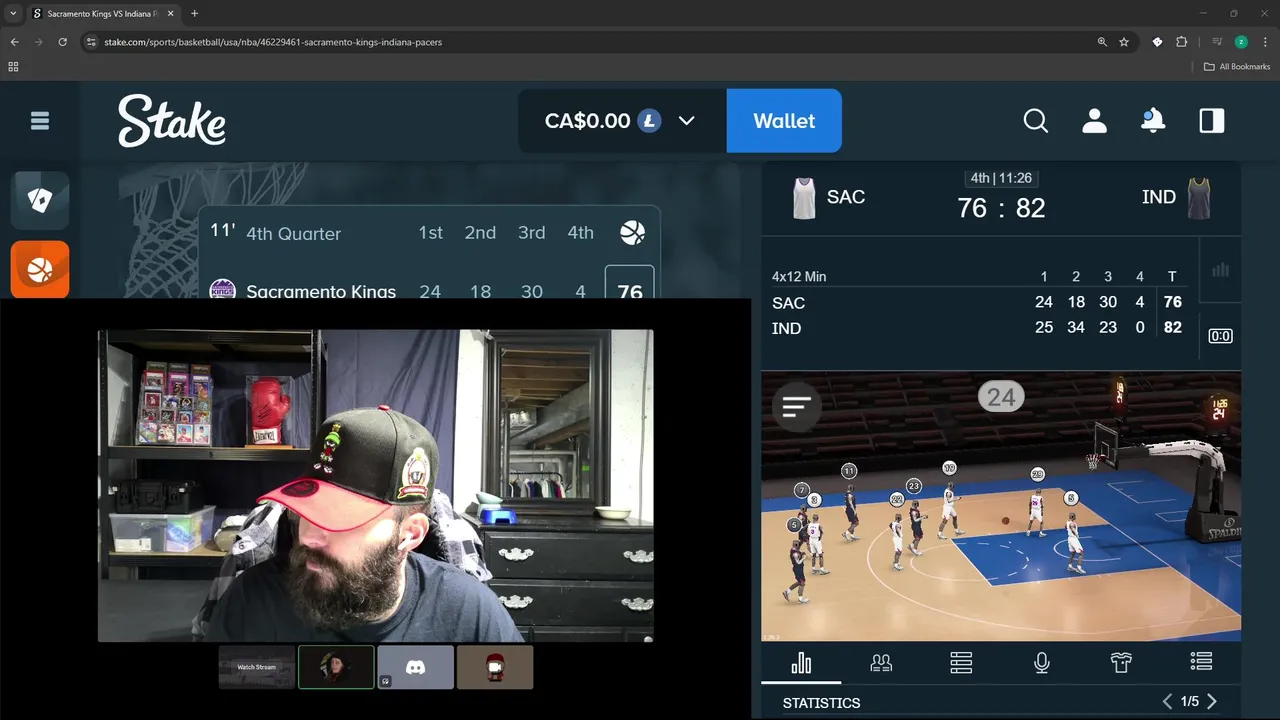This screenshot has height=720, width=1280.
Task: Open the notifications bell
Action: [1153, 121]
